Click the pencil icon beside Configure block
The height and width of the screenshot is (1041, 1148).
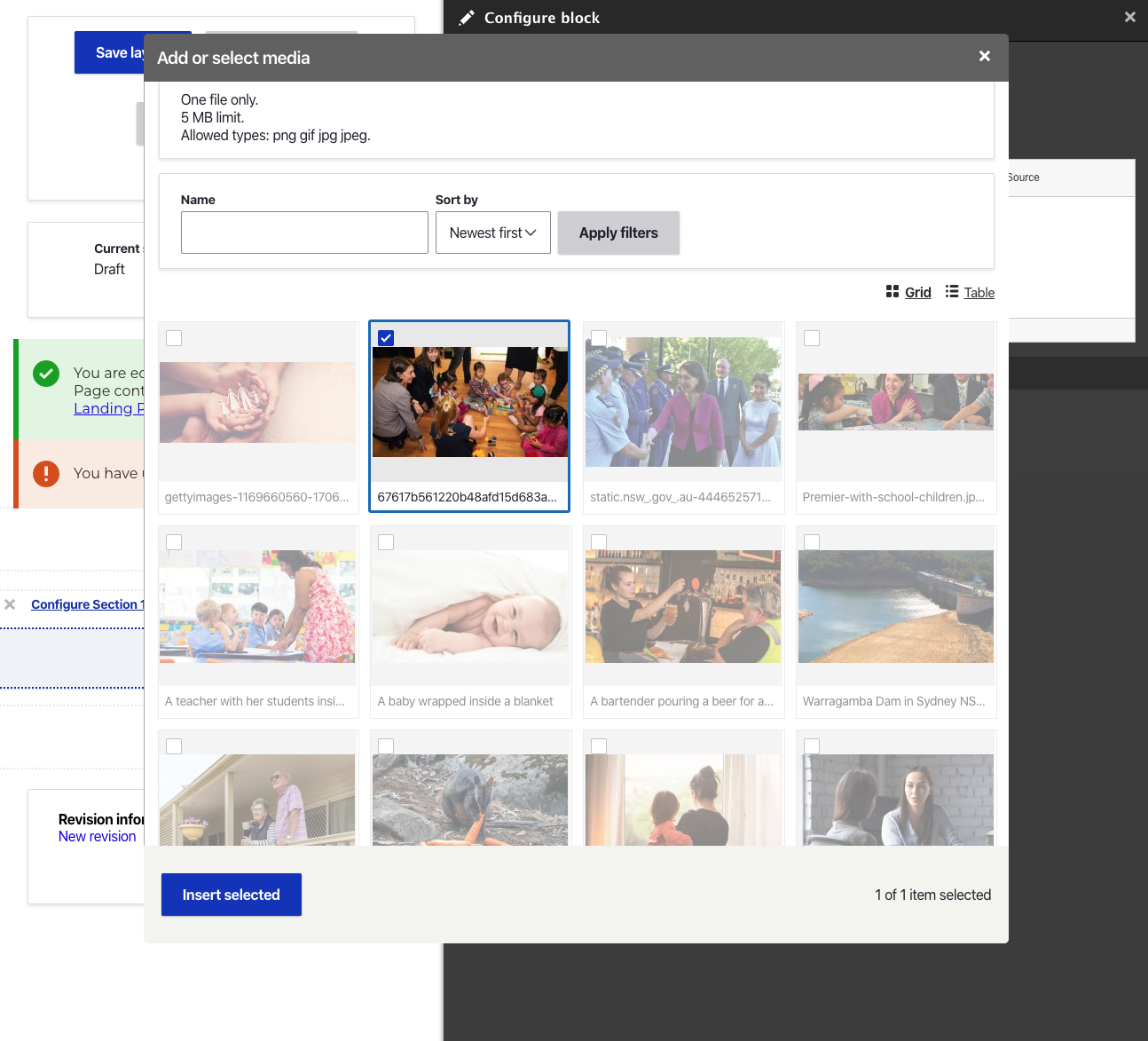467,18
